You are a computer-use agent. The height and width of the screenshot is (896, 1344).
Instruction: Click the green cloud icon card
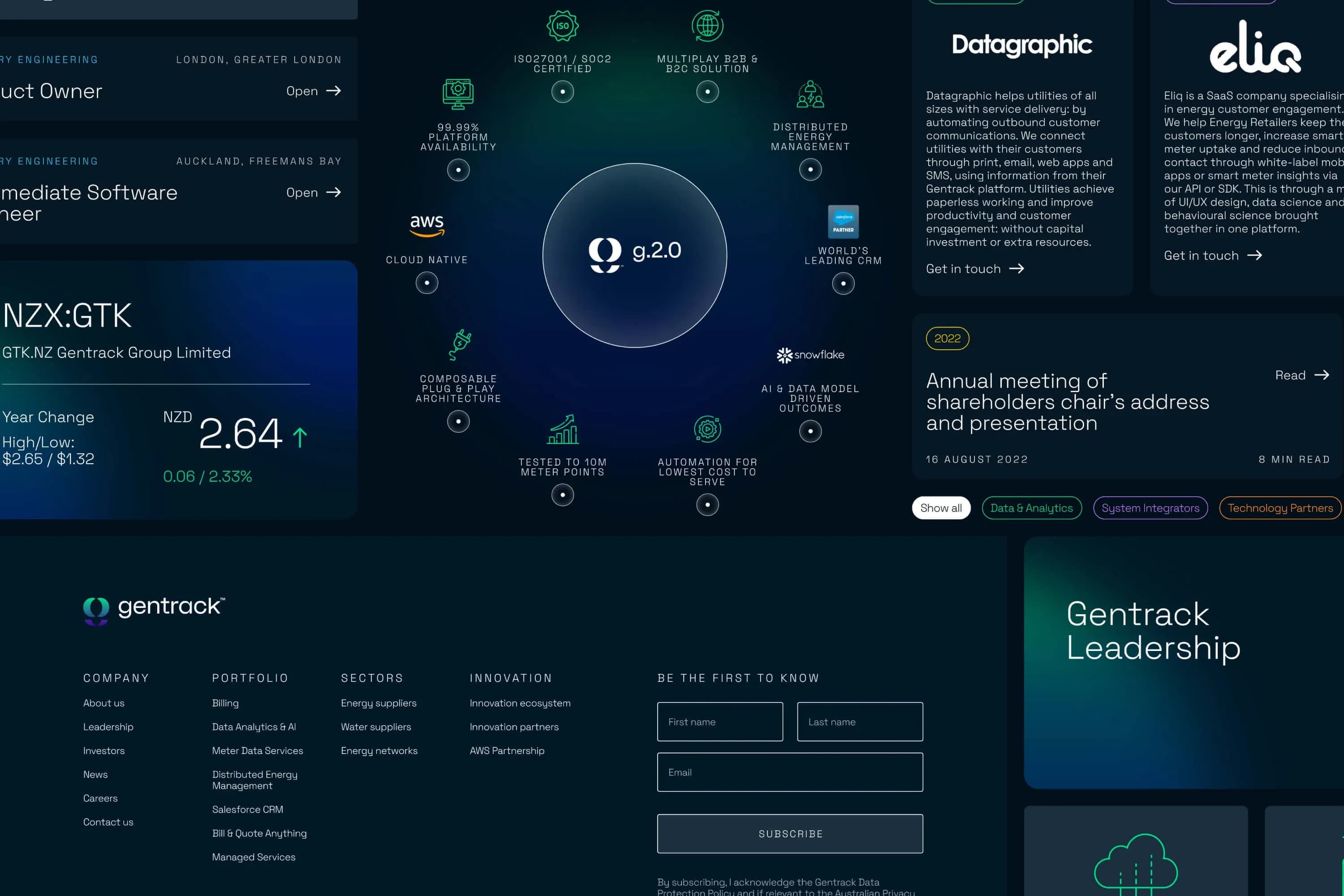click(x=1136, y=851)
